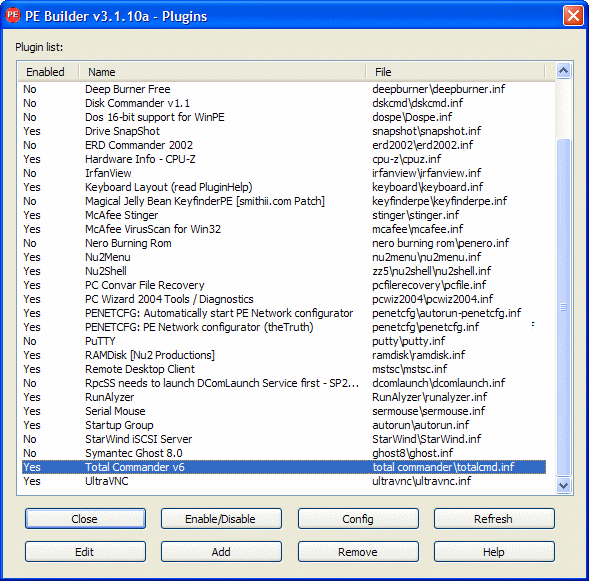Click file path nero burning rom\penero.inf

click(441, 243)
